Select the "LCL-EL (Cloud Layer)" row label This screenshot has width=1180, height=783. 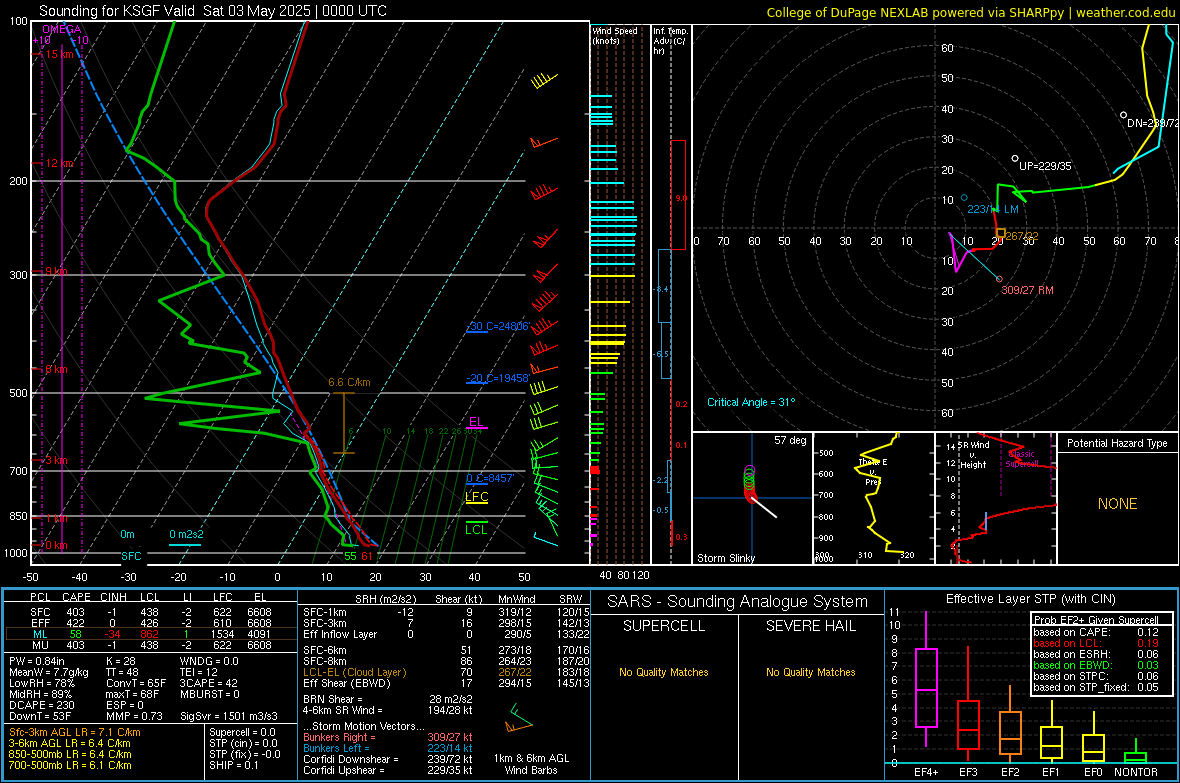(354, 672)
